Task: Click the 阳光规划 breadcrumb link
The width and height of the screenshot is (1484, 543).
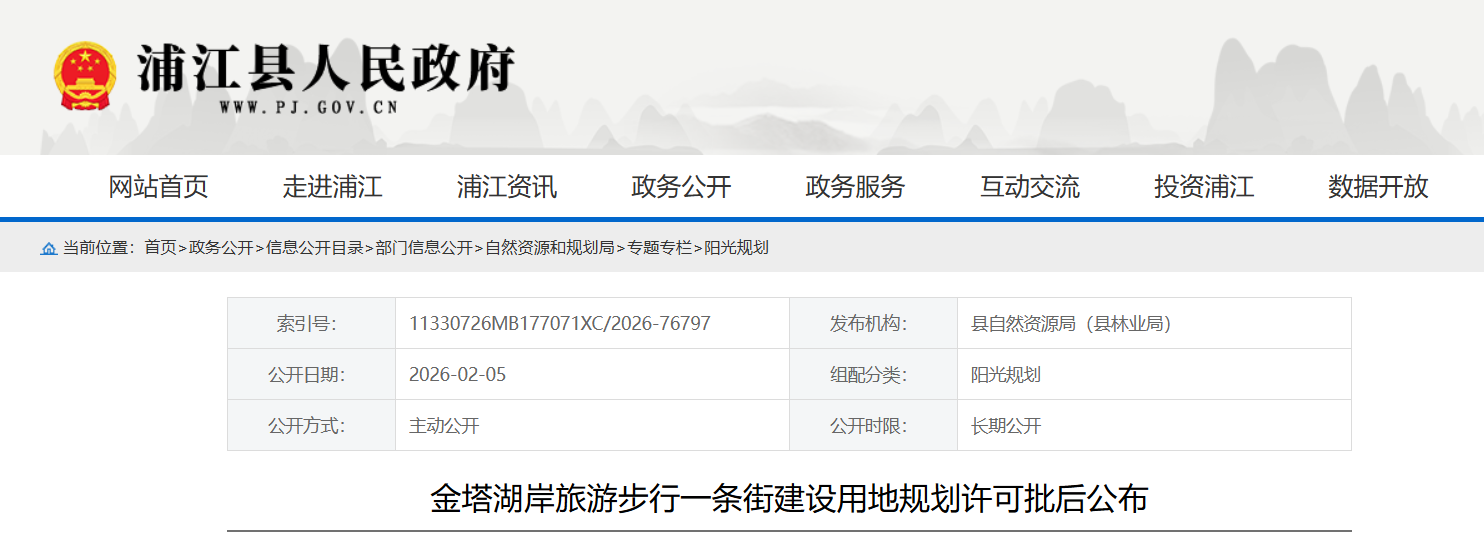Action: 736,248
